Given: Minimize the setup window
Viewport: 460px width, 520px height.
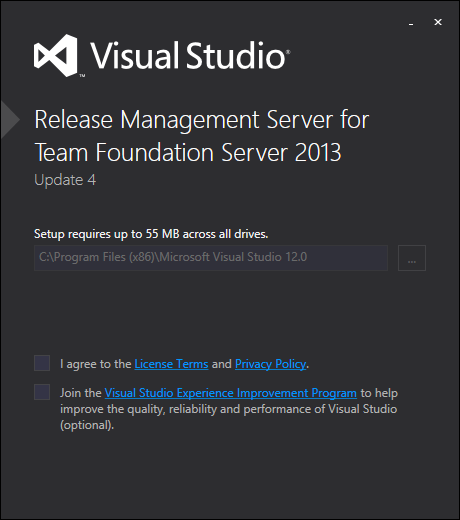Looking at the screenshot, I should [x=411, y=23].
